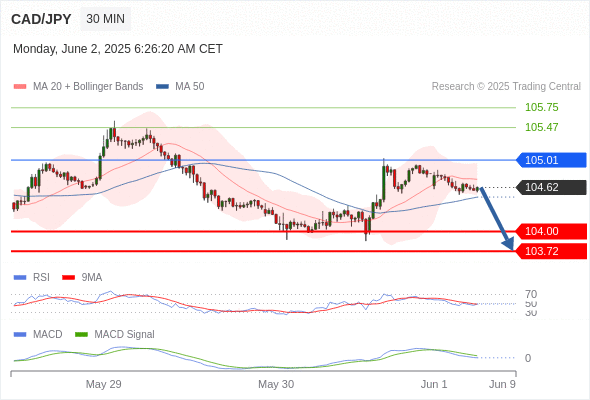Click the MACD Signal legend swatch
The height and width of the screenshot is (400, 590).
coord(81,335)
